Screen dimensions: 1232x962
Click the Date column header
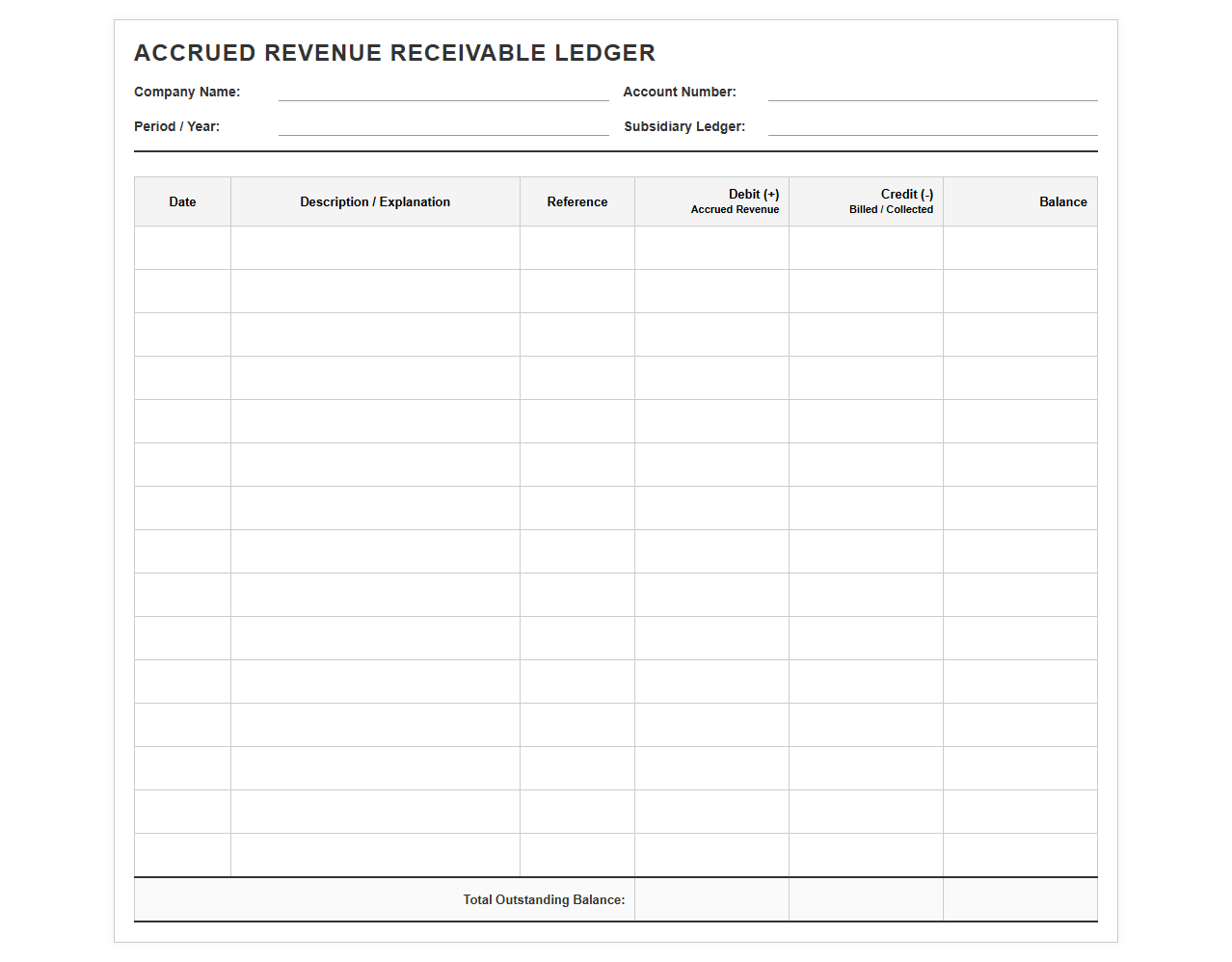click(x=182, y=201)
